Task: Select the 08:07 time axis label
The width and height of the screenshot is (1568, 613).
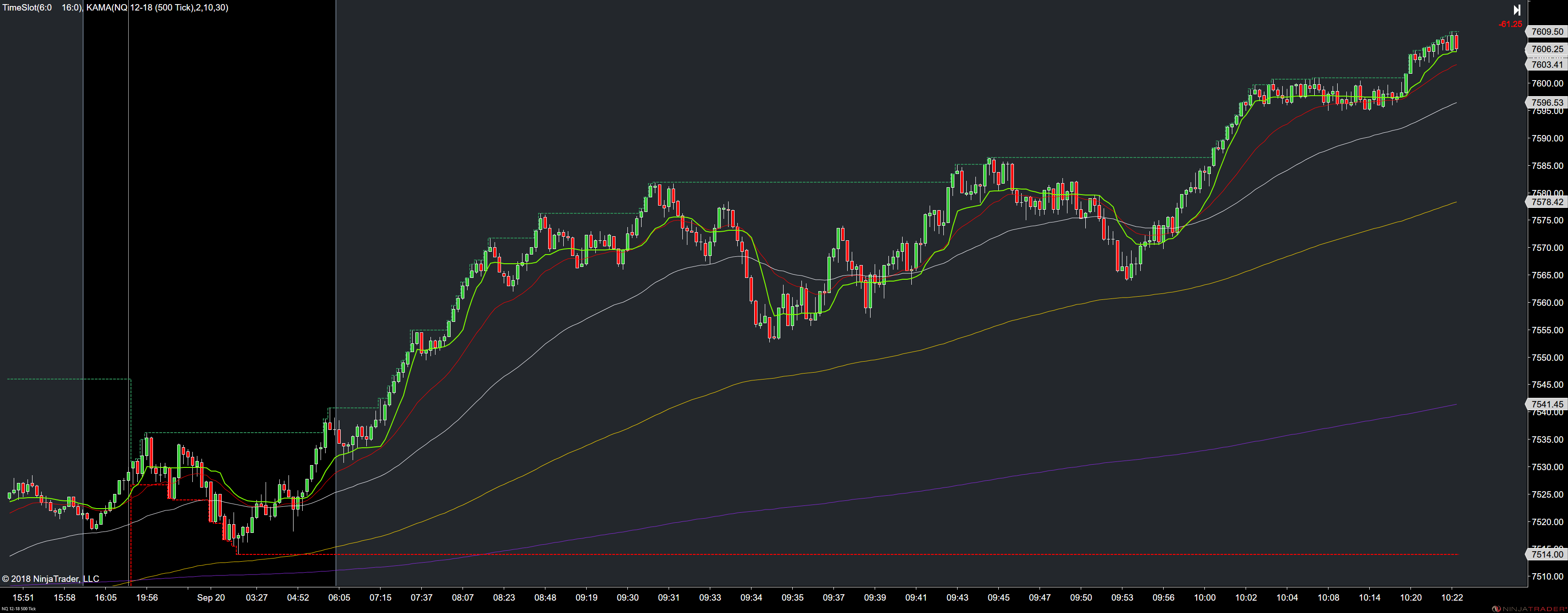Action: tap(463, 598)
